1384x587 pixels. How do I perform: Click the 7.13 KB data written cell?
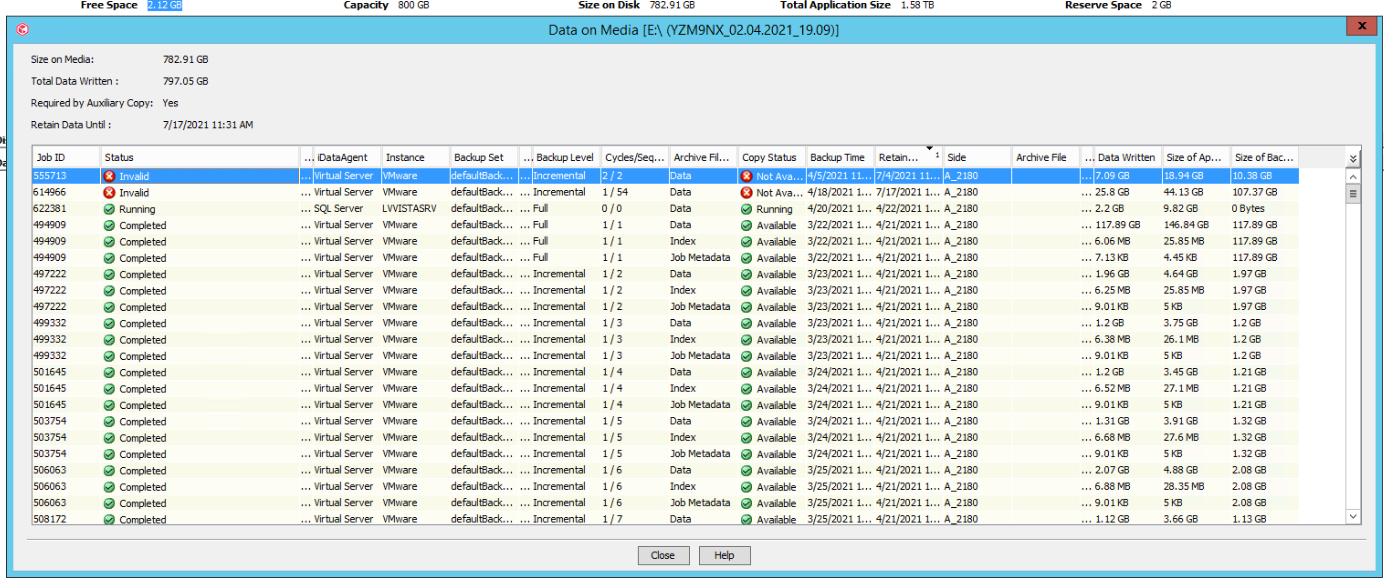point(1128,257)
